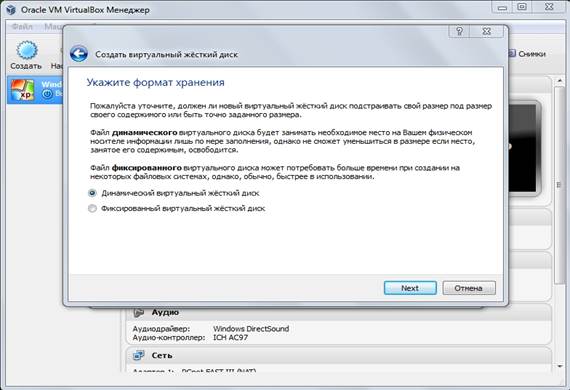
Task: Click the VM preview thumbnail
Action: pyautogui.click(x=523, y=148)
